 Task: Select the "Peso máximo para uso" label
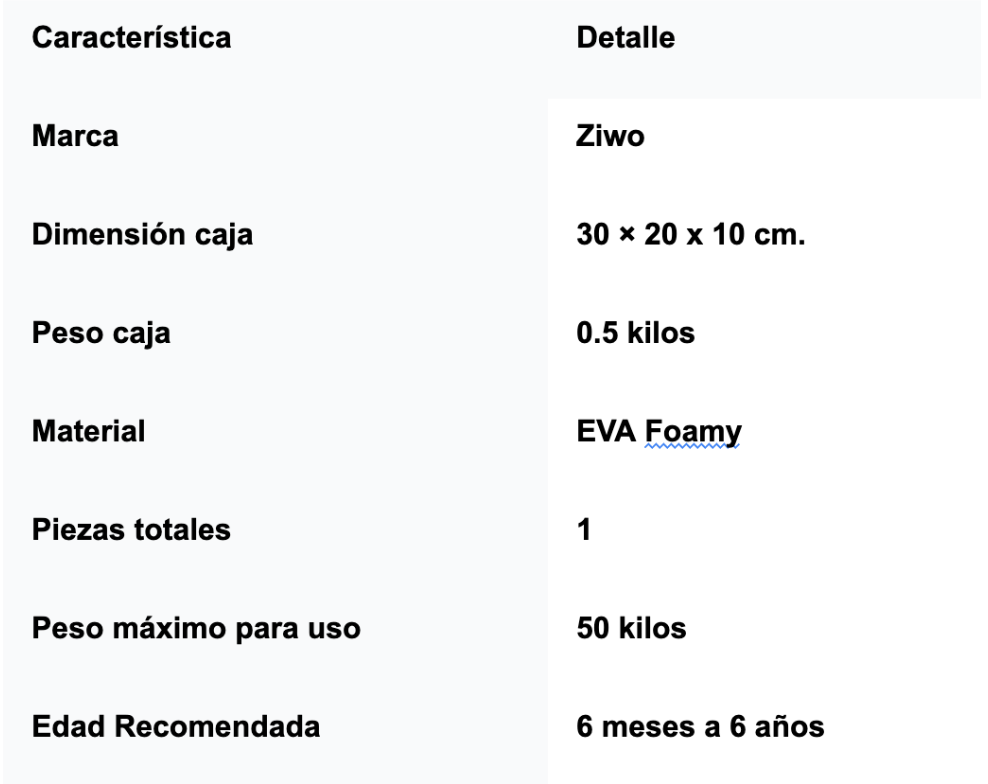pos(197,628)
